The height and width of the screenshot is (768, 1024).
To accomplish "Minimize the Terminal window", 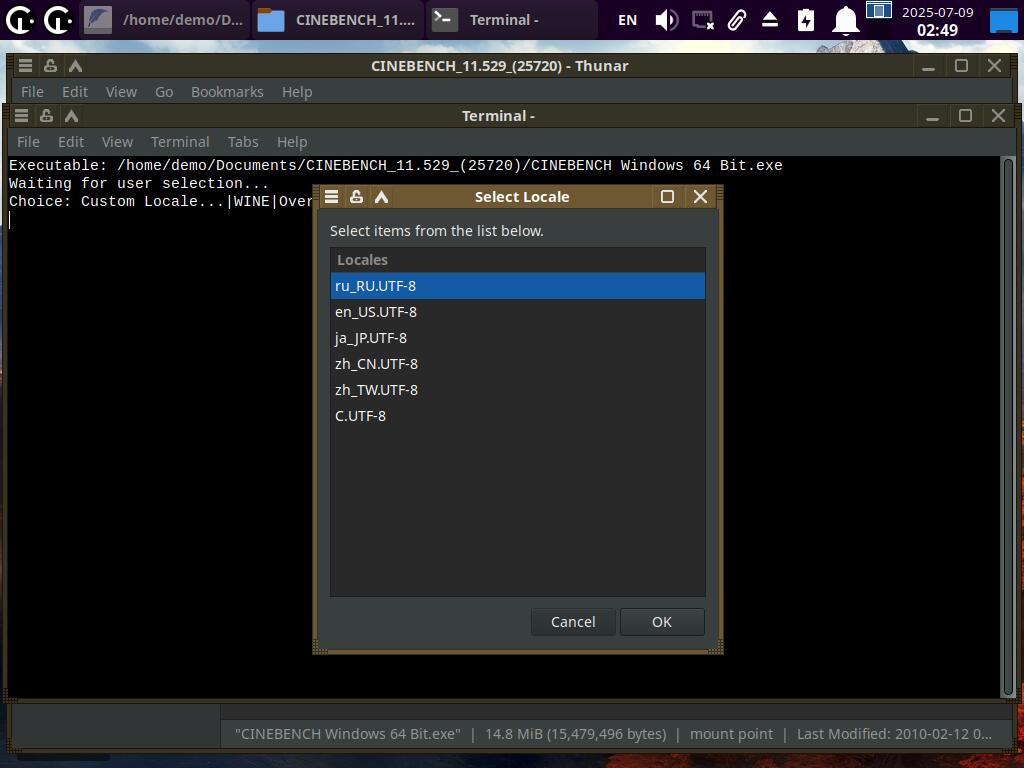I will pos(933,116).
